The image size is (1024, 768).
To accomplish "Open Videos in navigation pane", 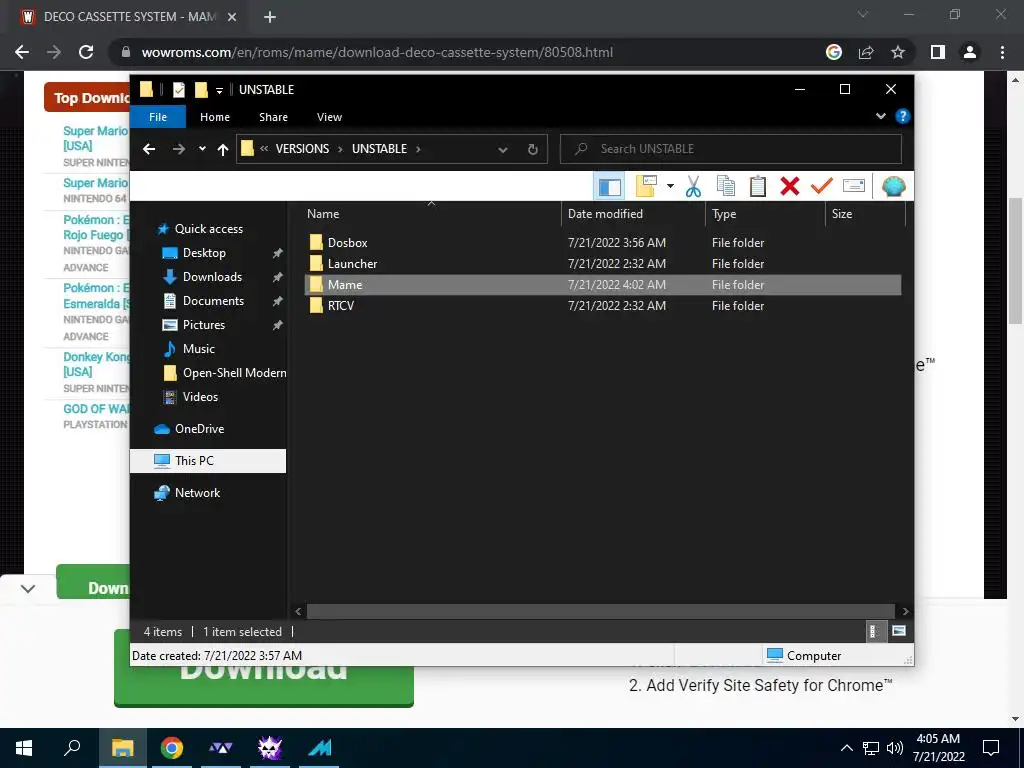I will coord(200,397).
